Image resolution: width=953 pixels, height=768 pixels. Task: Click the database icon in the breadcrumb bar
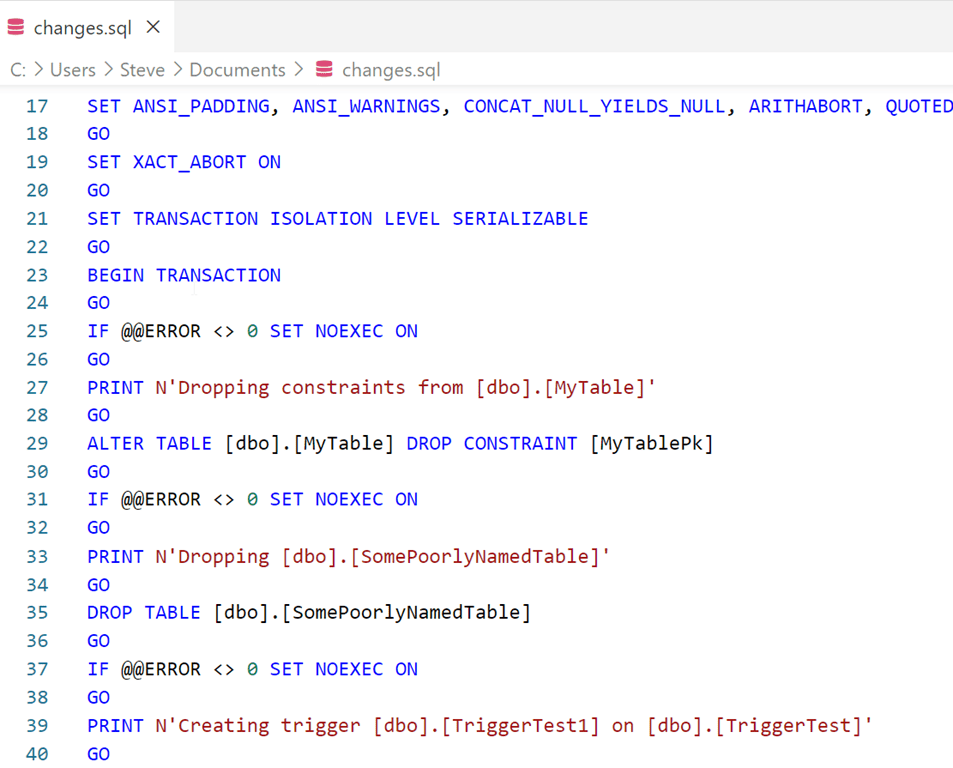point(322,70)
